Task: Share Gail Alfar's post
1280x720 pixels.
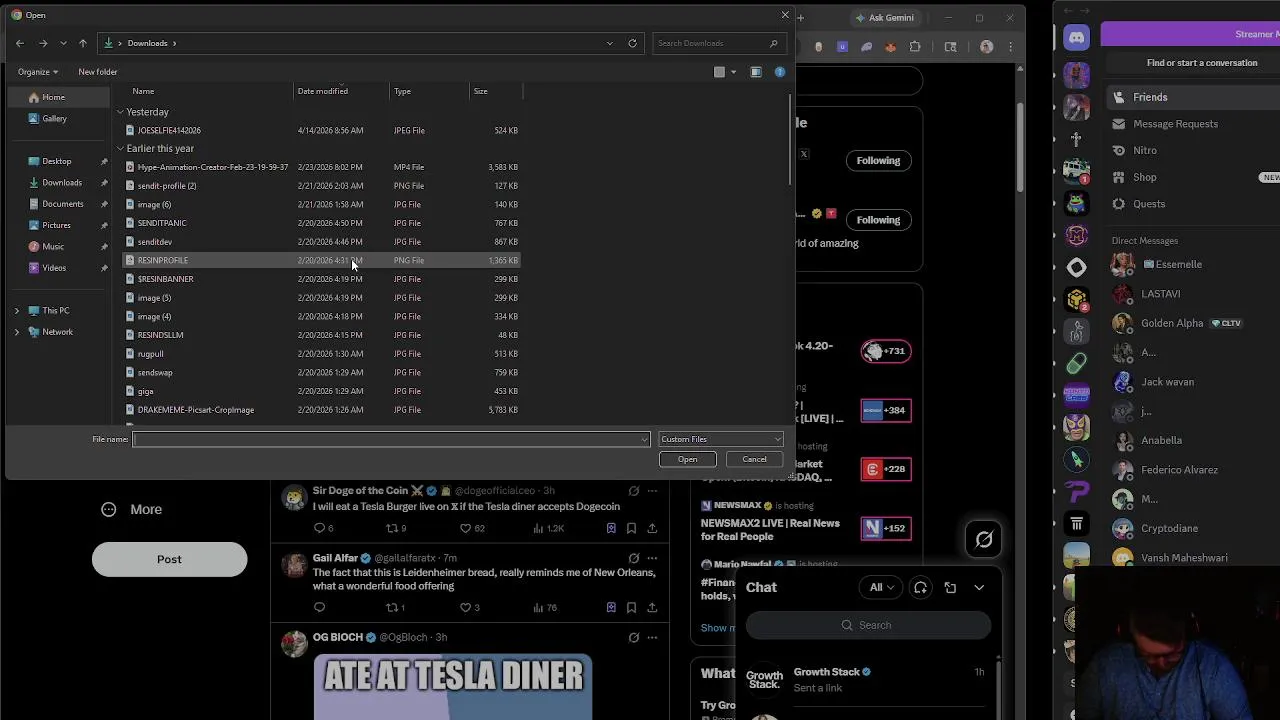Action: pyautogui.click(x=652, y=607)
